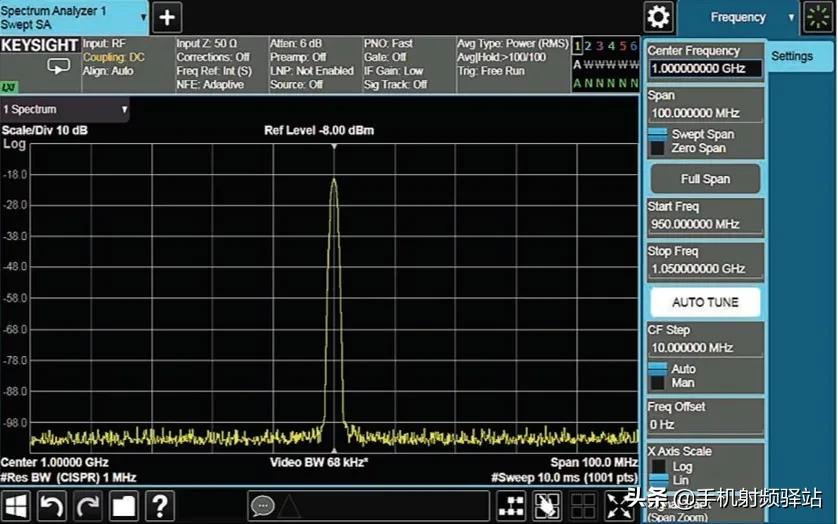This screenshot has height=524, width=838.
Task: Click the Center Frequency value field
Action: tap(705, 69)
